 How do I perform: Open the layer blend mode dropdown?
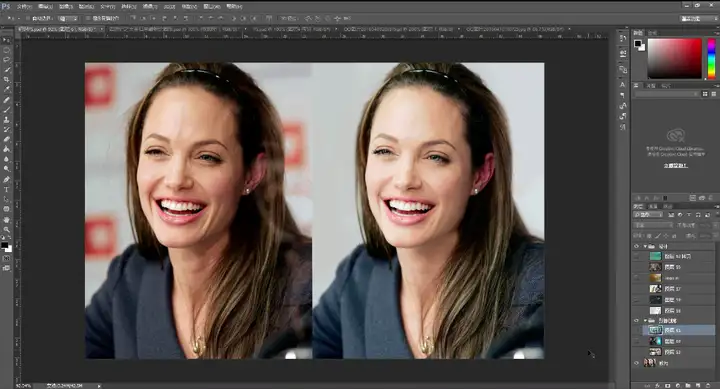[x=652, y=225]
